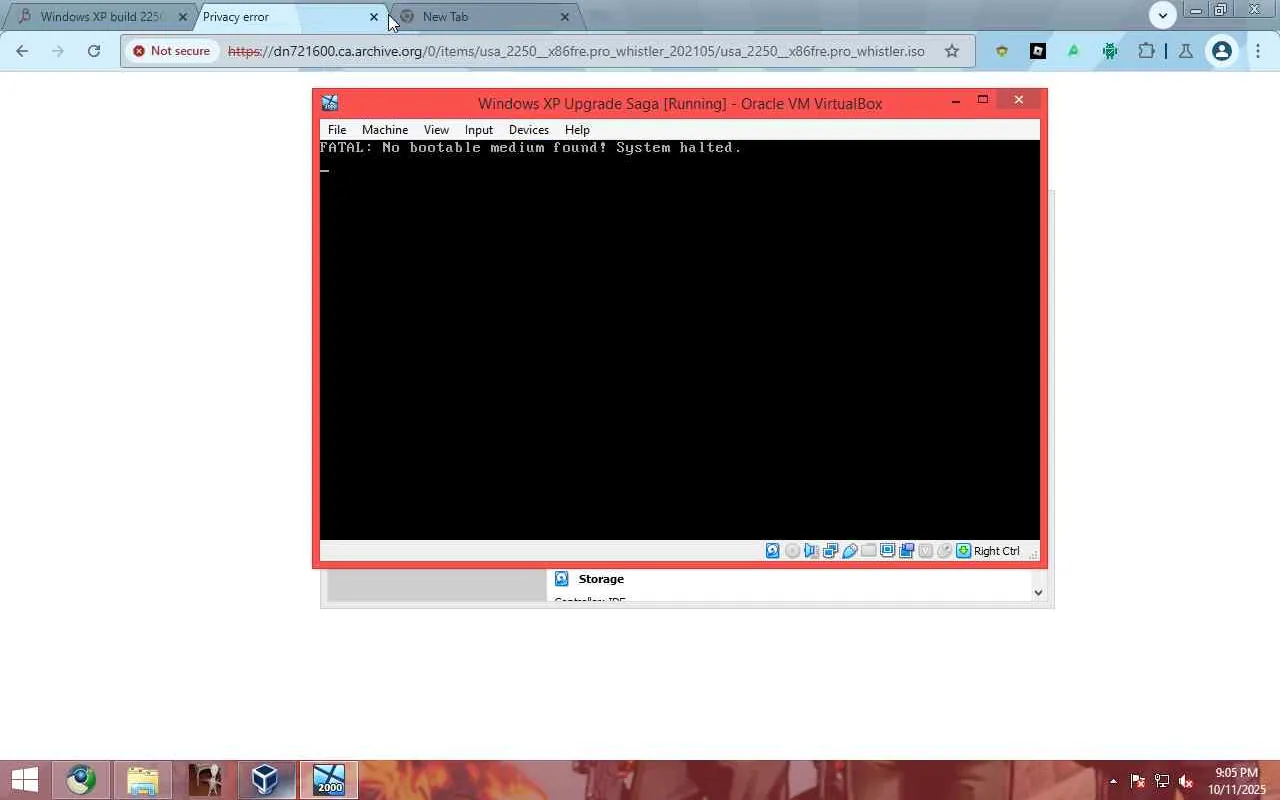Open the Chrome taskbar icon

[81, 780]
